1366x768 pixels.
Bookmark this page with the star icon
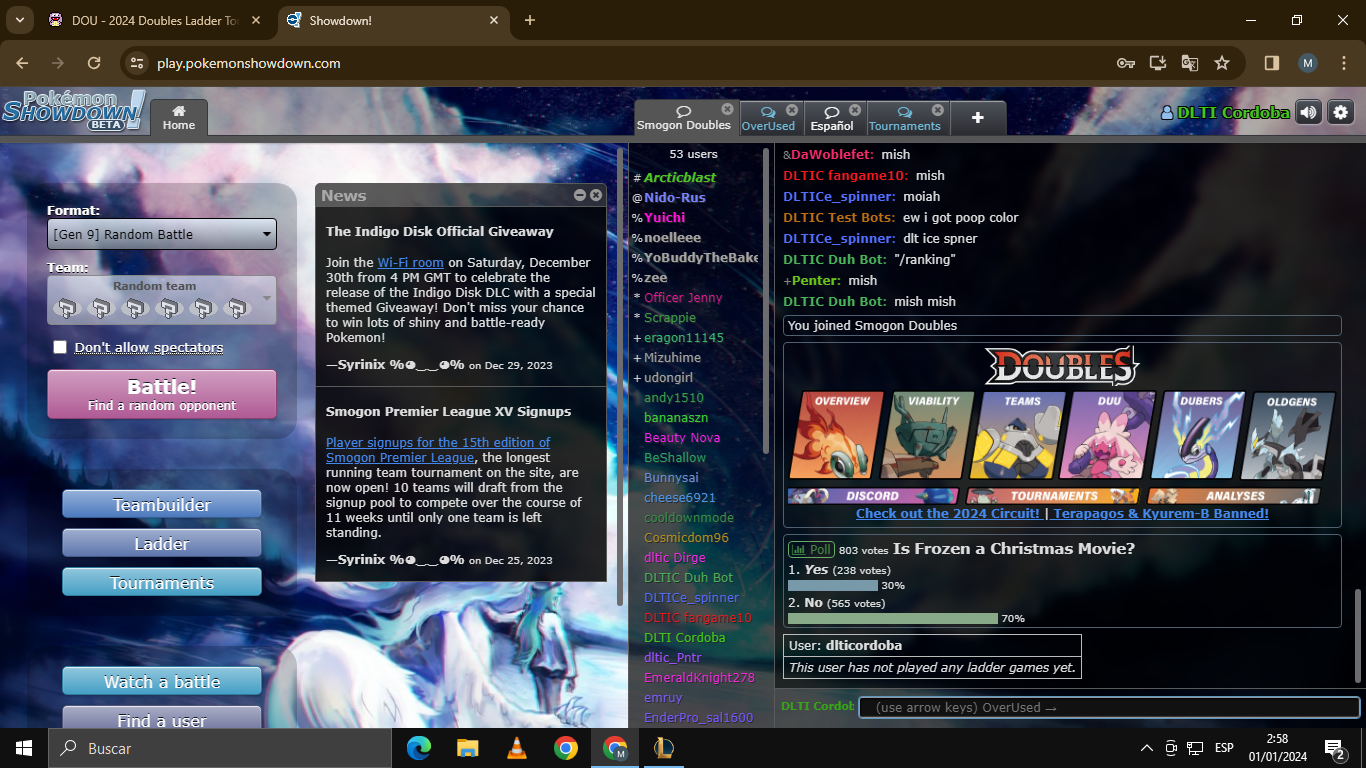point(1222,63)
